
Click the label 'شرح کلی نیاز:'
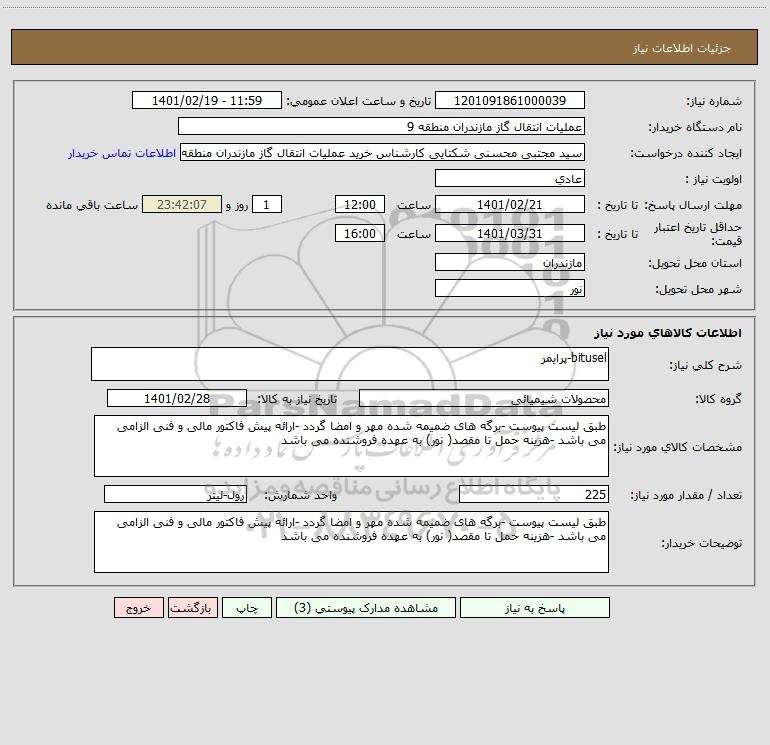point(706,365)
